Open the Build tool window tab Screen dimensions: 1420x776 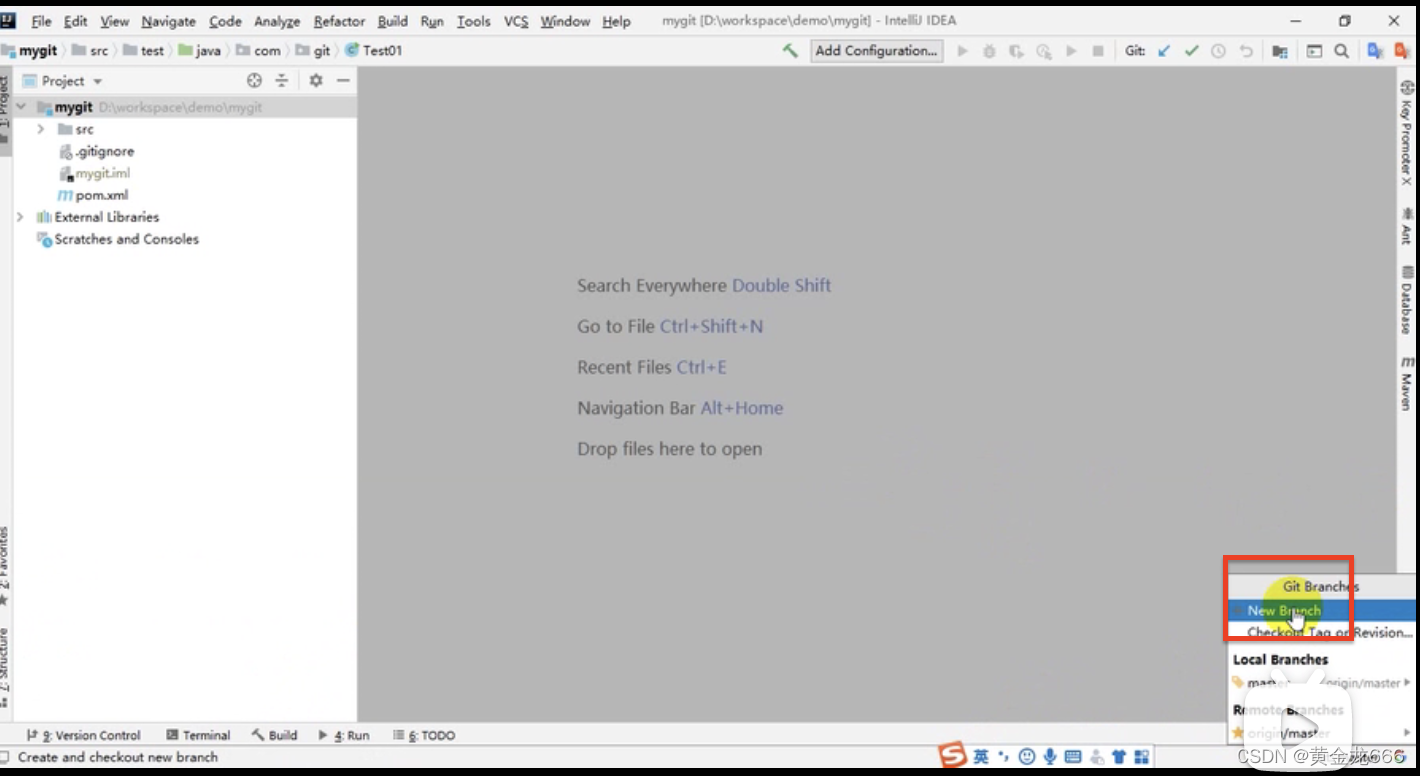click(x=275, y=735)
